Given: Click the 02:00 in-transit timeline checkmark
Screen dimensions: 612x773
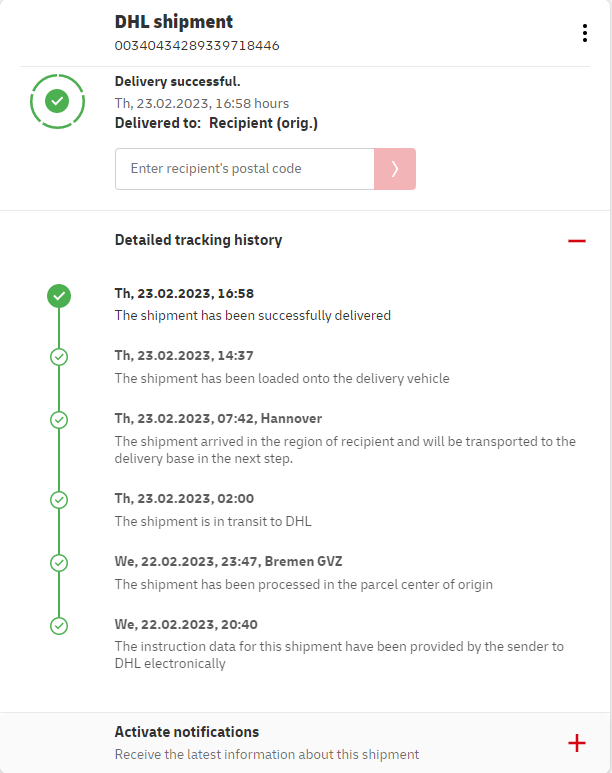Looking at the screenshot, I should pyautogui.click(x=59, y=499).
